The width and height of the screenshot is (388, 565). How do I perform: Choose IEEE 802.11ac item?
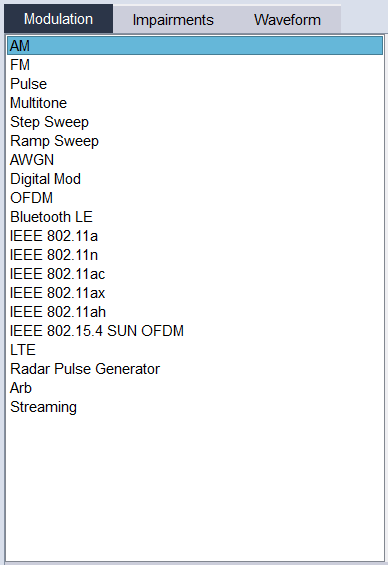(195, 274)
